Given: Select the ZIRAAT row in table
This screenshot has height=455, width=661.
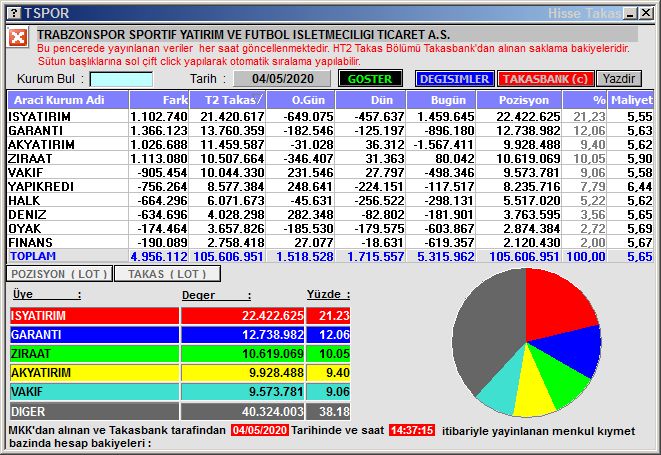Looking at the screenshot, I should 330,159.
